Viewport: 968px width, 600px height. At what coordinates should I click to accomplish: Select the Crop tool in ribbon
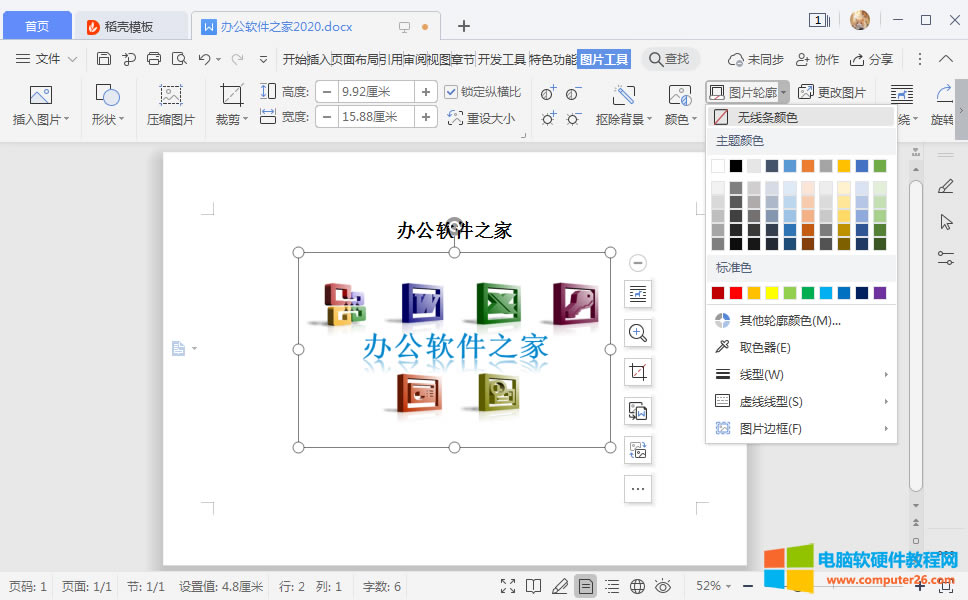tap(232, 97)
